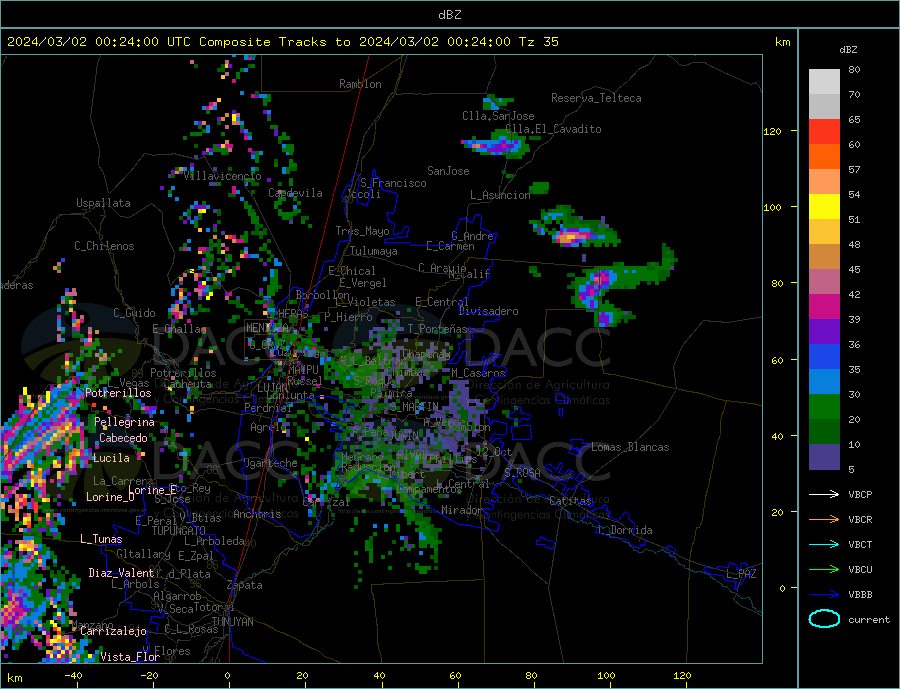Click the yellow 54 dBZ color swatch
The height and width of the screenshot is (689, 900).
tap(824, 207)
